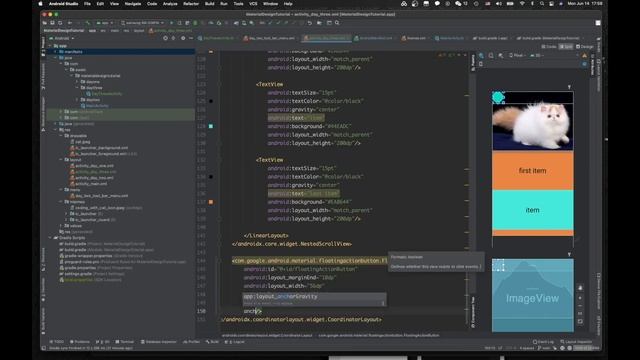The width and height of the screenshot is (640, 360).
Task: Click the orange color swatch in editor gutter
Action: pos(211,202)
